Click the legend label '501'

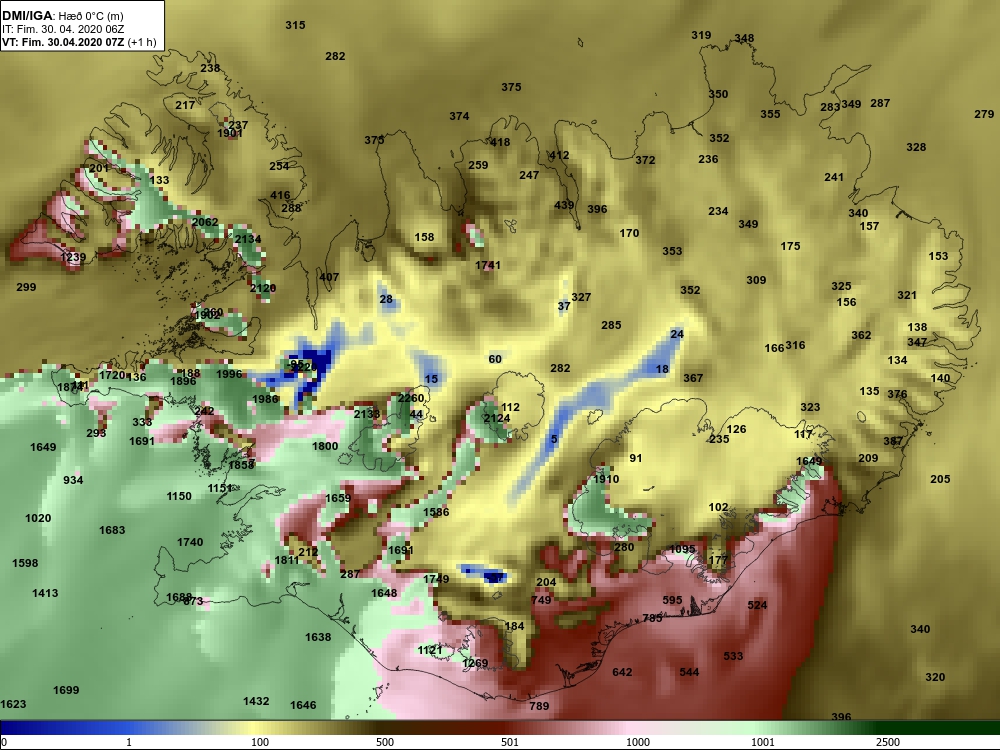510,742
